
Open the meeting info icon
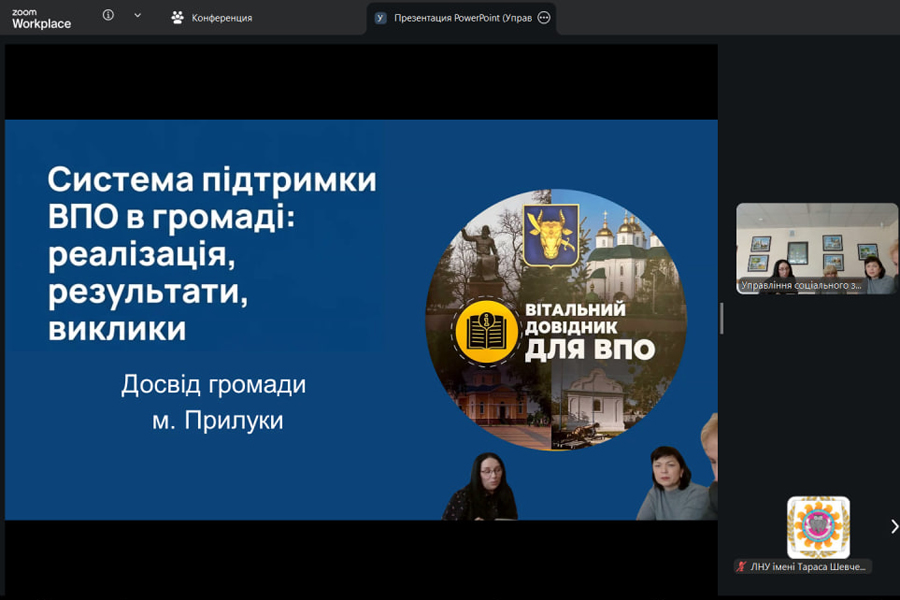coord(108,16)
